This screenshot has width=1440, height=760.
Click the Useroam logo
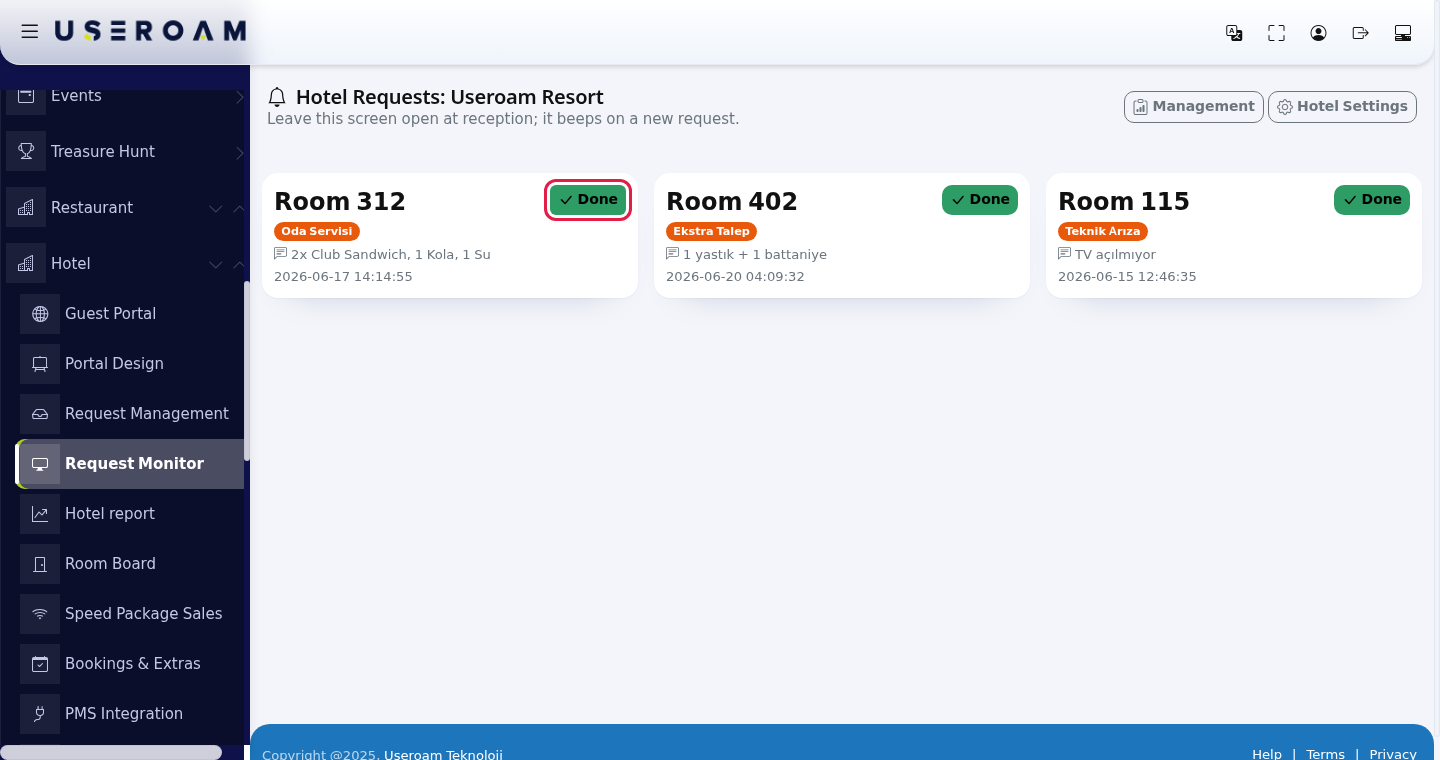[150, 32]
